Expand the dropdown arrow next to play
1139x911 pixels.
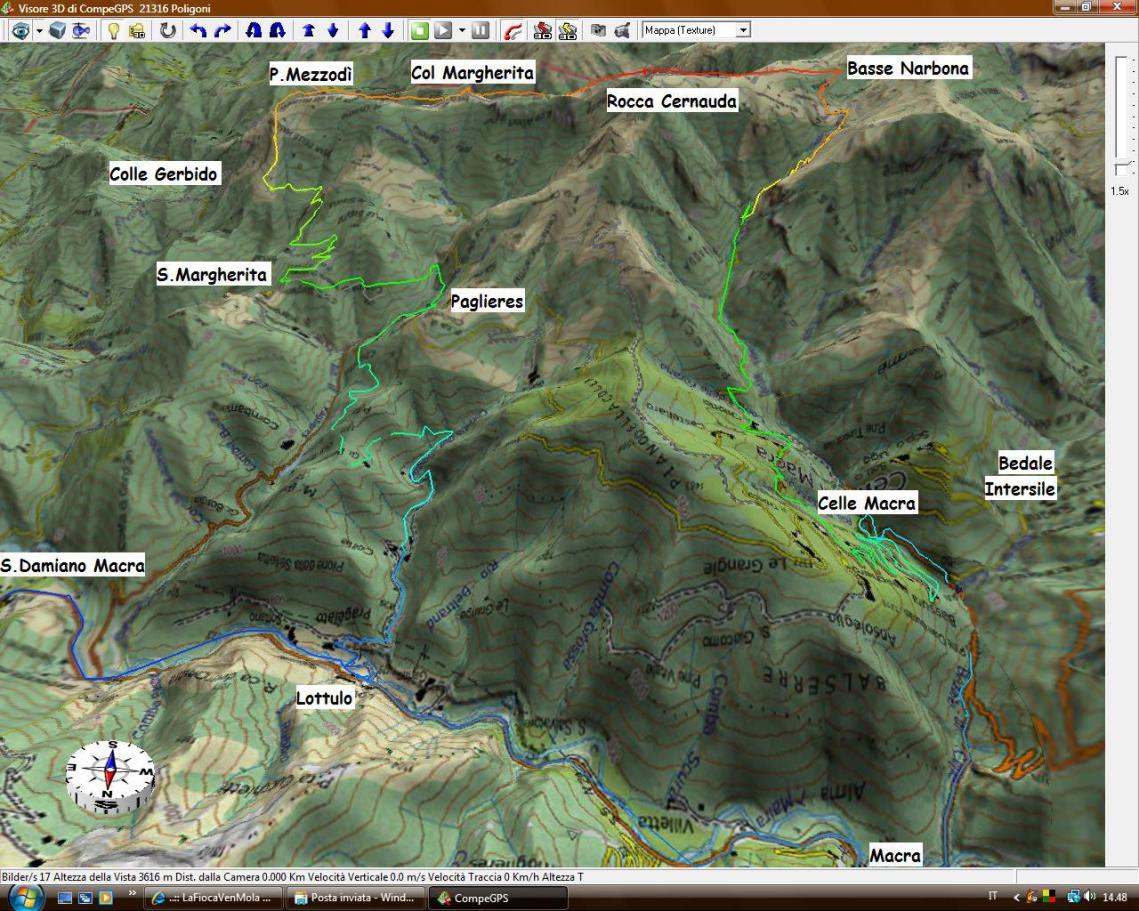461,31
